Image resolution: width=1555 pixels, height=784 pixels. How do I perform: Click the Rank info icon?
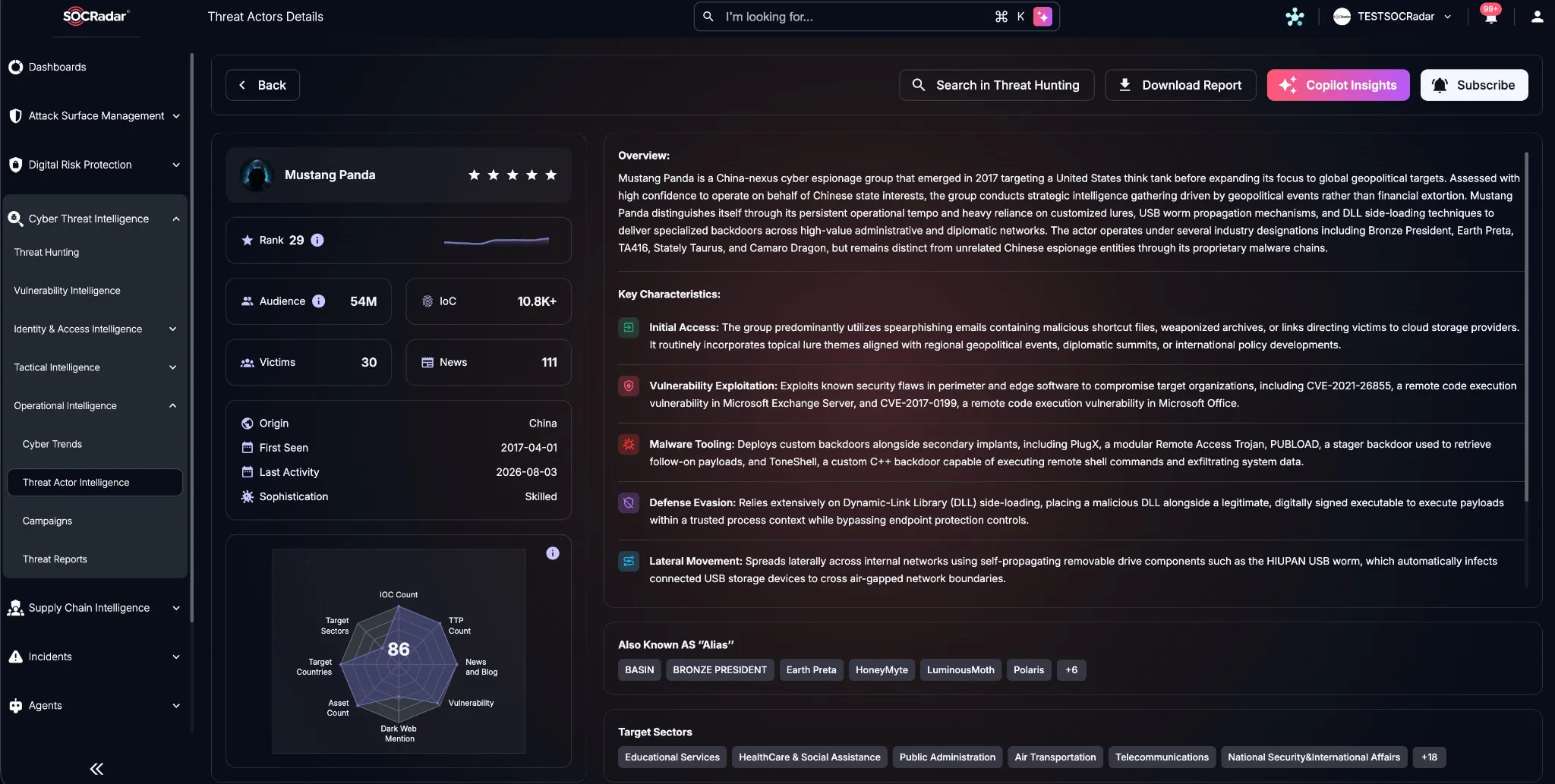click(317, 240)
